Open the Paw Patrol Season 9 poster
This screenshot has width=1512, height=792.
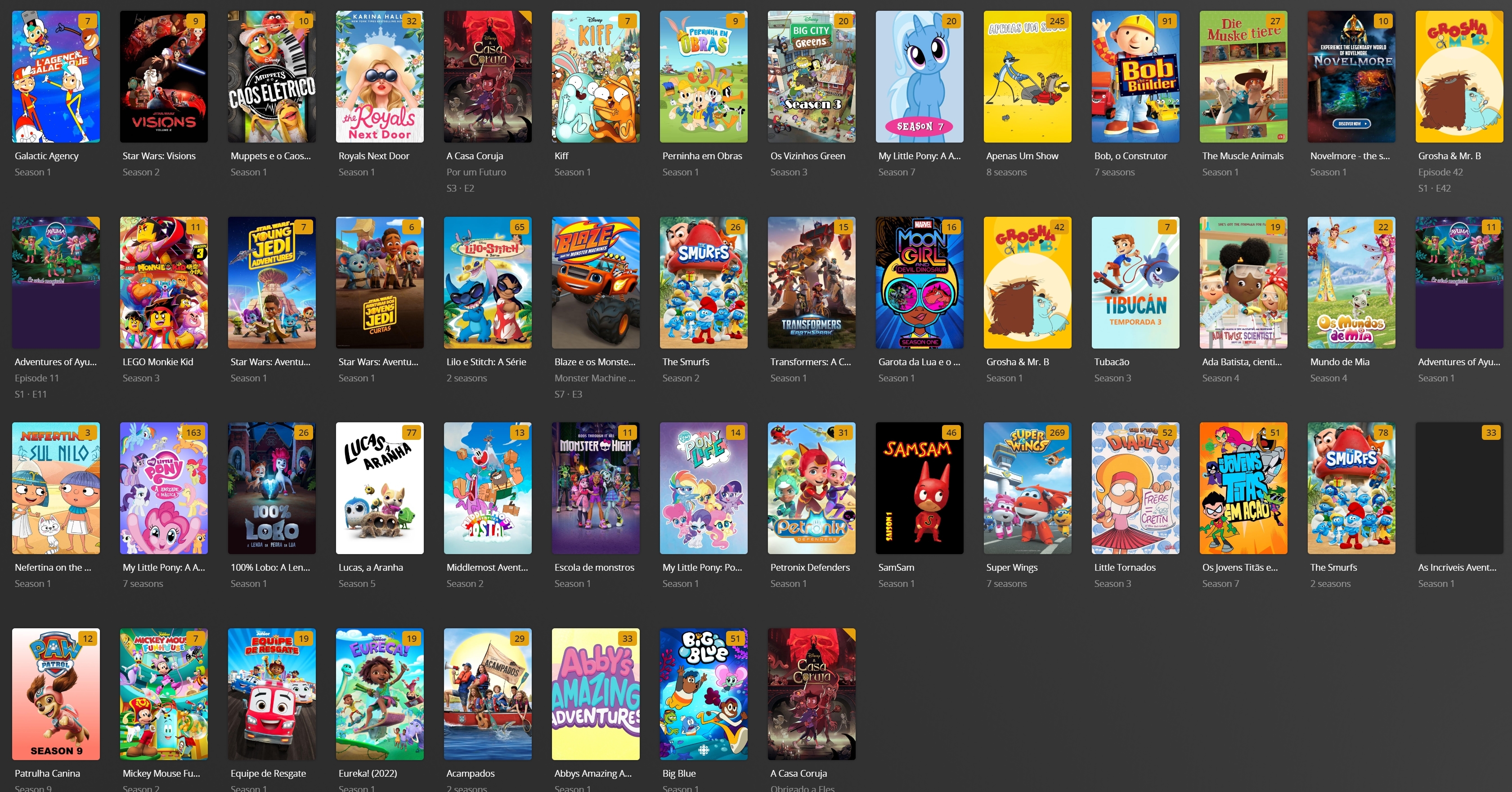click(56, 694)
